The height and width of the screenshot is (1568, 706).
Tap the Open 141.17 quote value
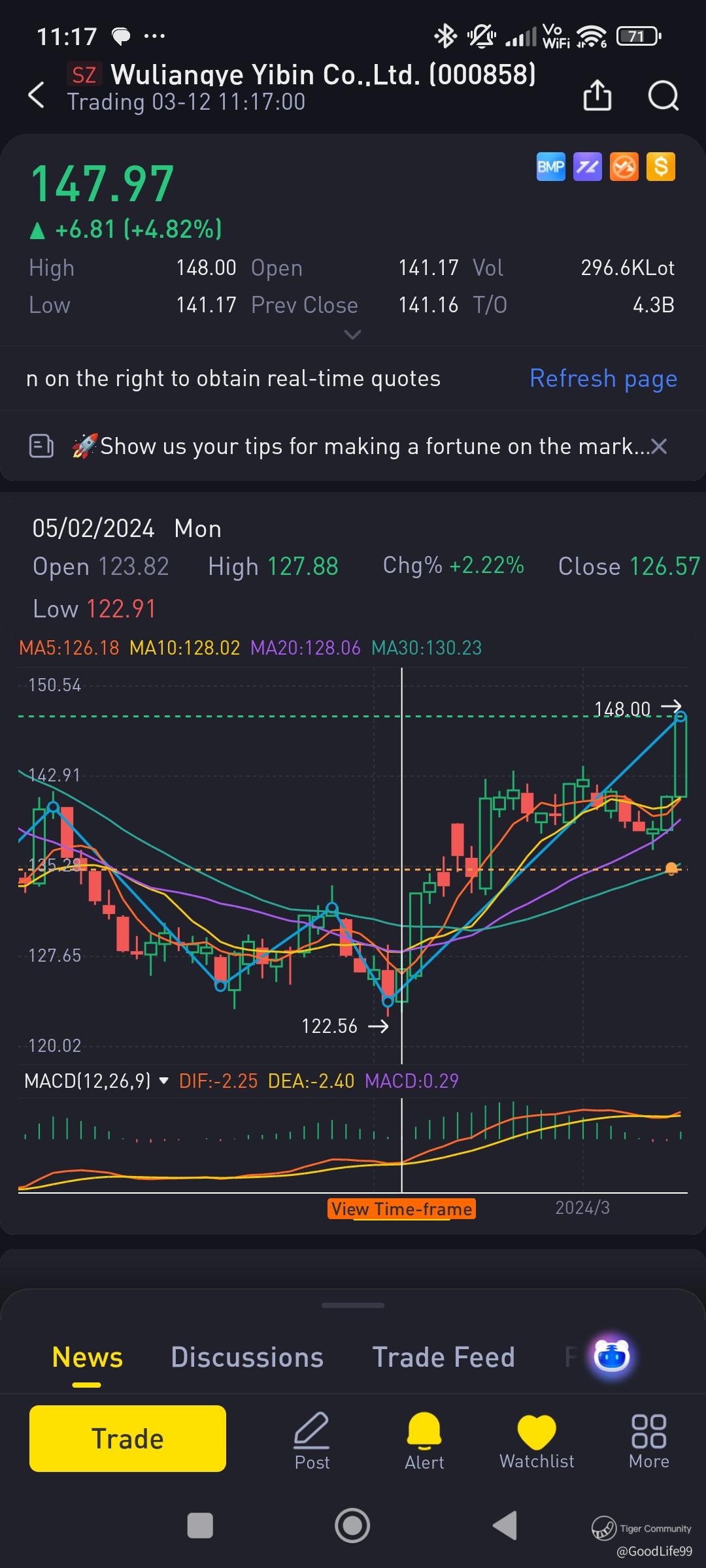tap(428, 268)
